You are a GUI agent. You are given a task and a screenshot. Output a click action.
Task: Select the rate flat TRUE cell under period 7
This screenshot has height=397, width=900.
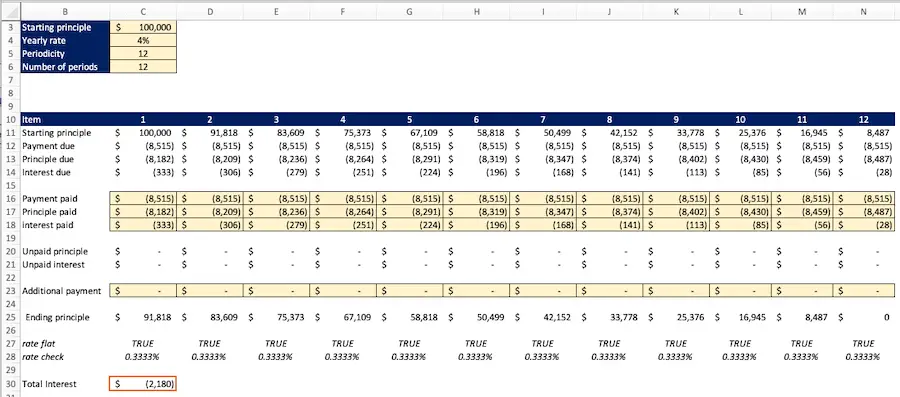(x=542, y=344)
